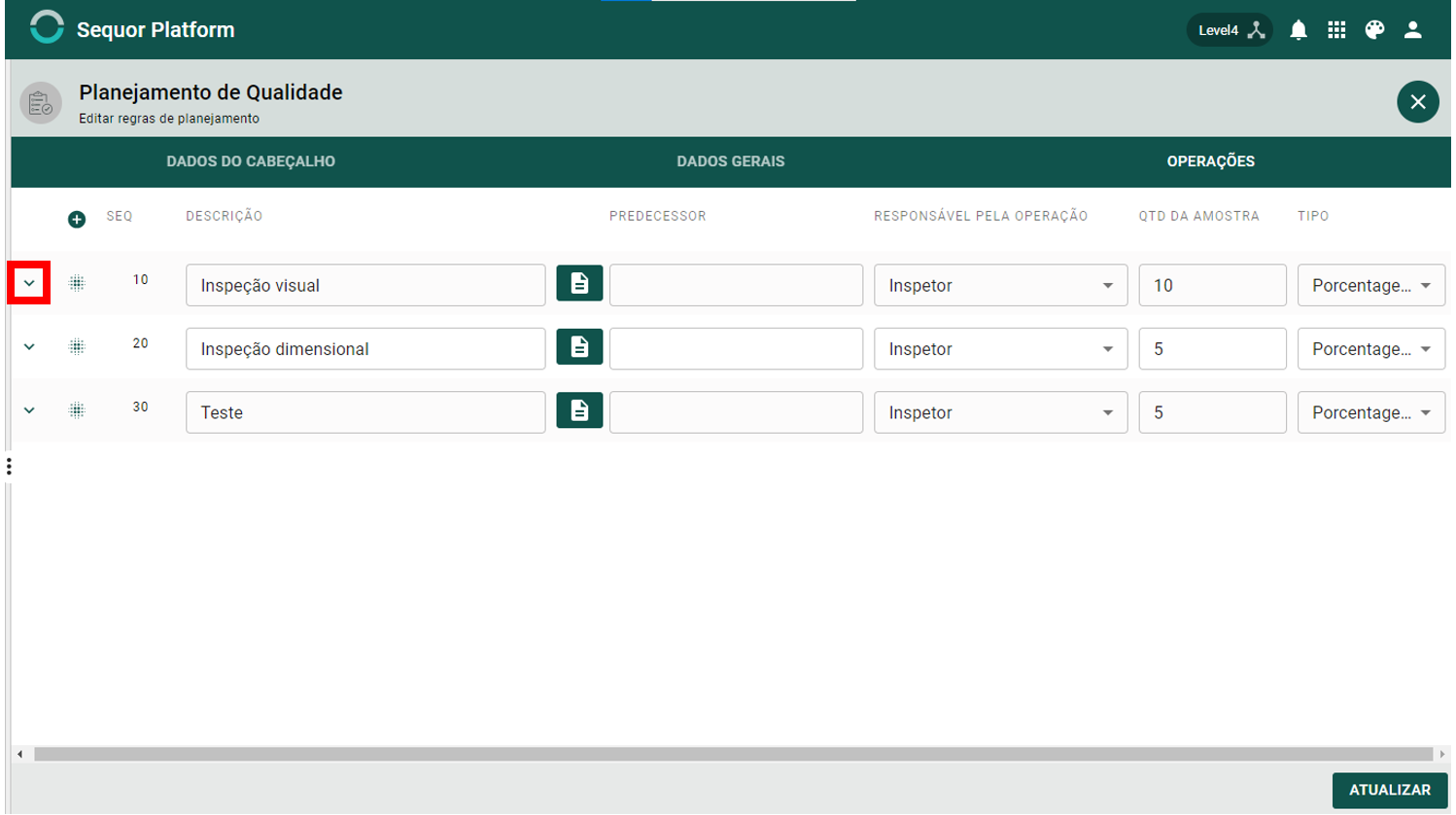Click drag handle of sequence 30 row
1456x815 pixels.
(77, 410)
